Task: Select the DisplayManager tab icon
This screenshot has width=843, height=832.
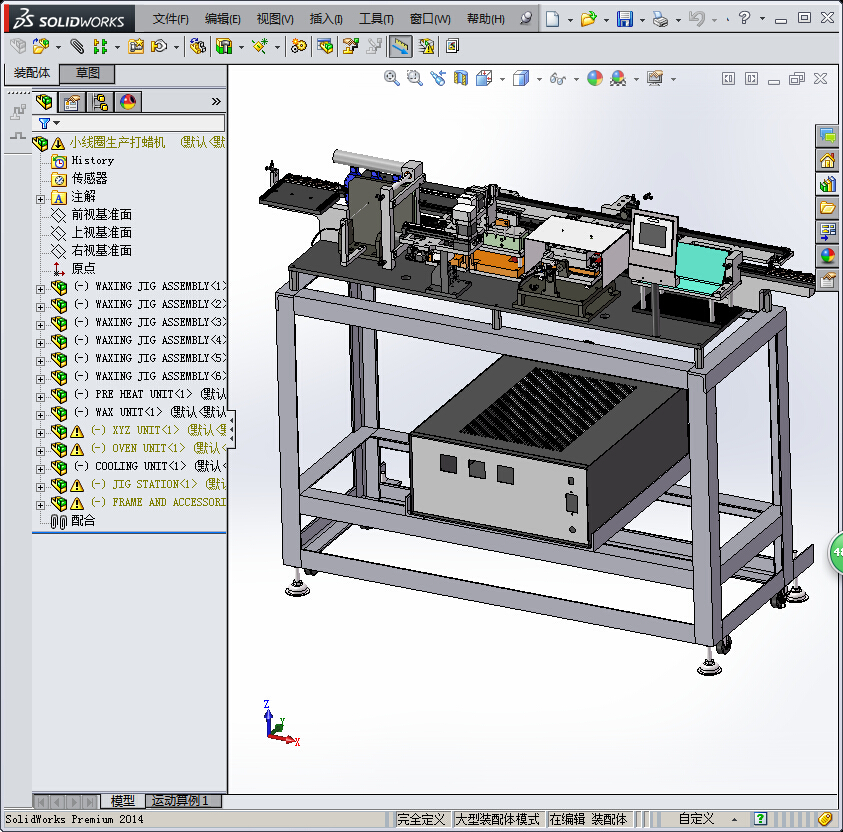Action: click(x=128, y=102)
